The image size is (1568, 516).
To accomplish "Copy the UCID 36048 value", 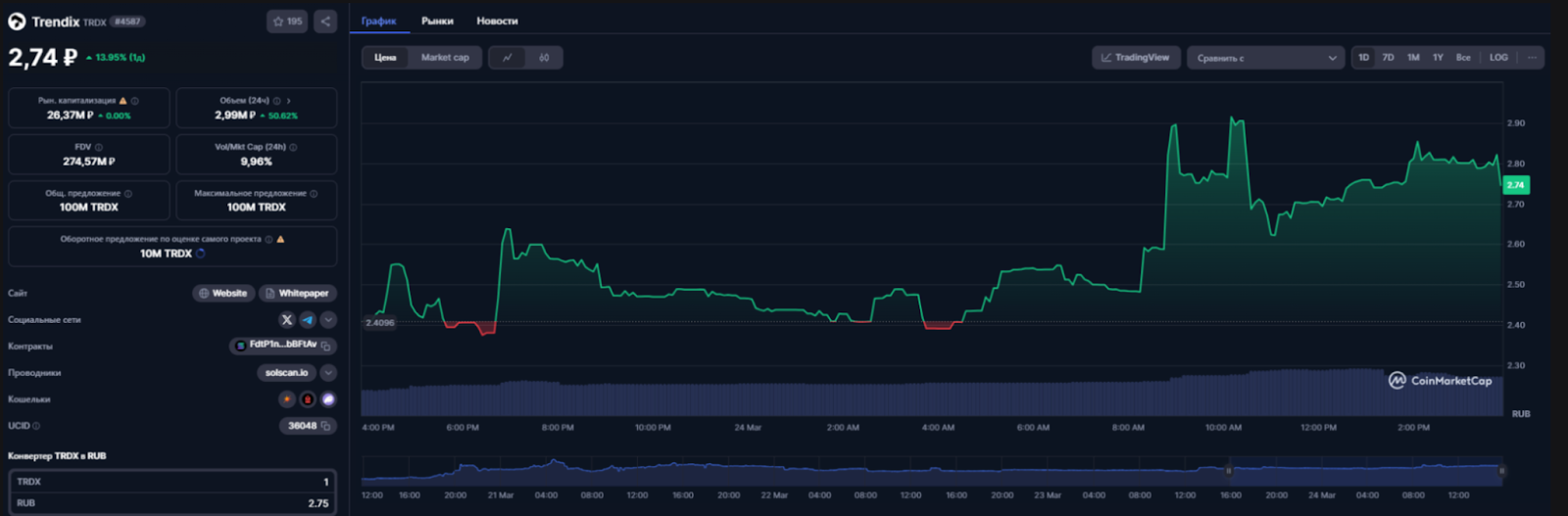I will [x=325, y=426].
